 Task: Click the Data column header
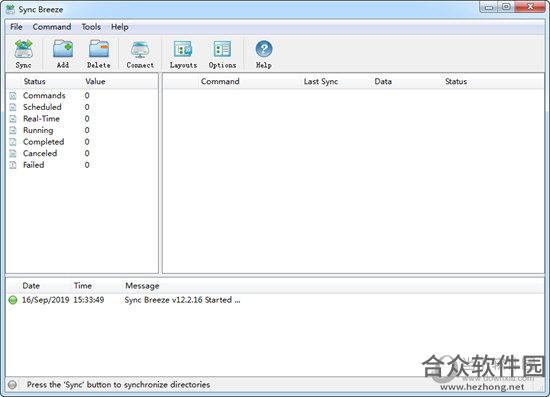coord(383,81)
